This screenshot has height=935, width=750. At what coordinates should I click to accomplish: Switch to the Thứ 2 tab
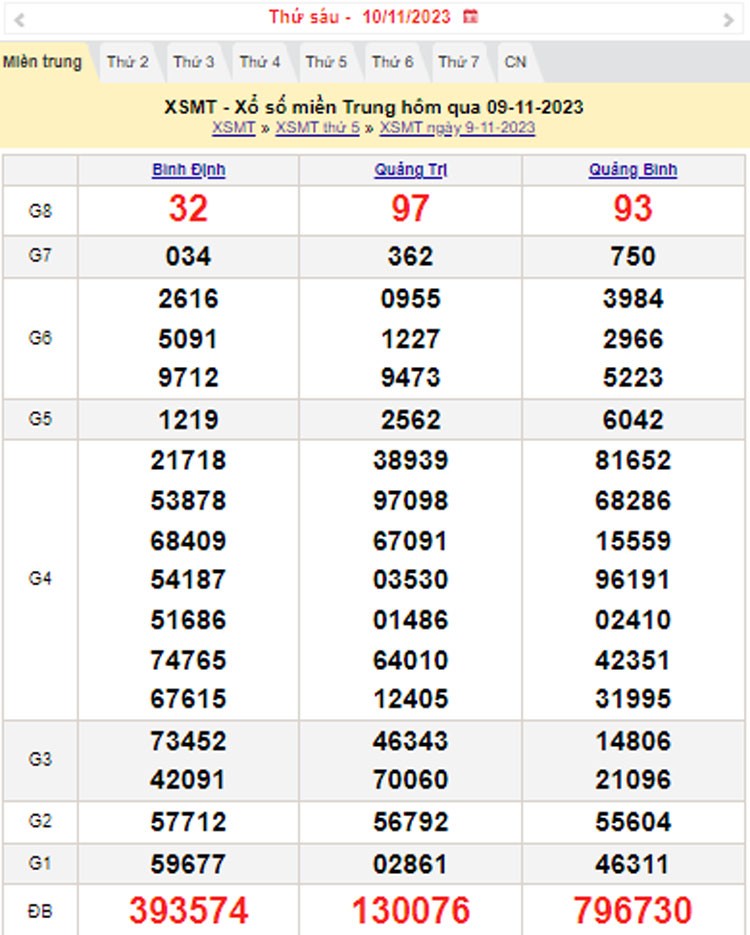(128, 62)
